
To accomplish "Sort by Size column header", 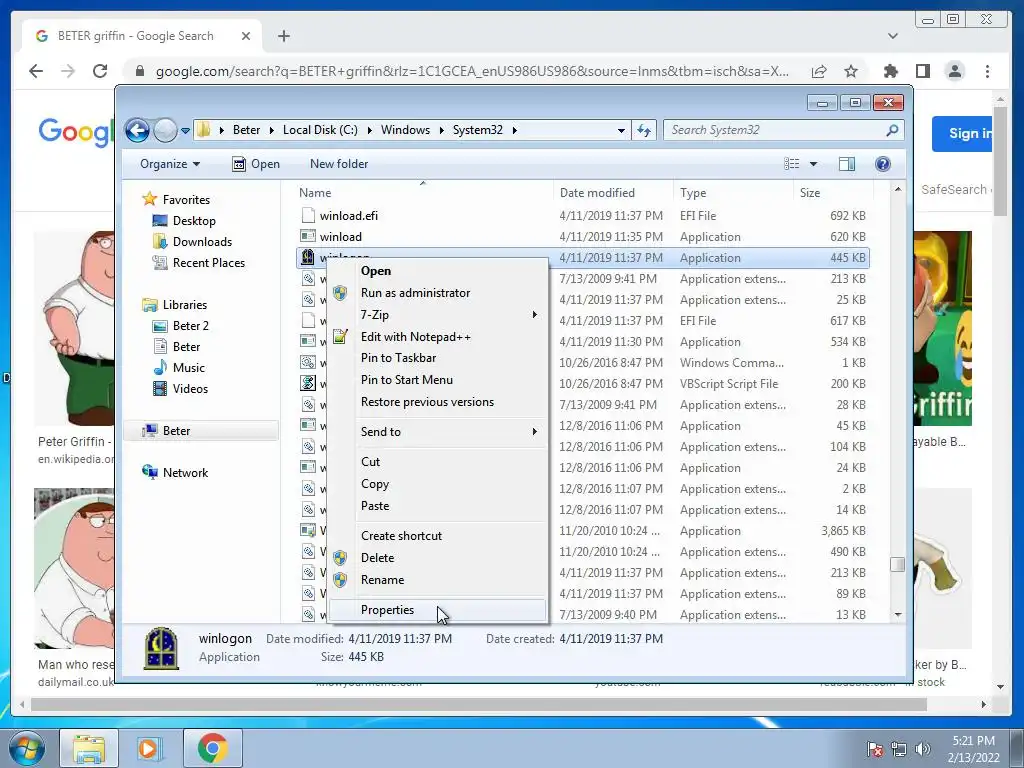I will pos(810,193).
